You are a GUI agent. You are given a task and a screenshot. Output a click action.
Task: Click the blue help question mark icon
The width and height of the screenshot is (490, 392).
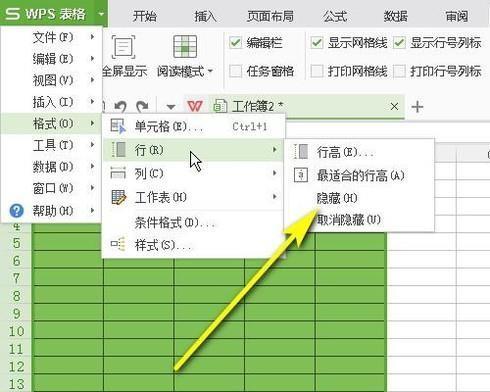click(x=16, y=211)
